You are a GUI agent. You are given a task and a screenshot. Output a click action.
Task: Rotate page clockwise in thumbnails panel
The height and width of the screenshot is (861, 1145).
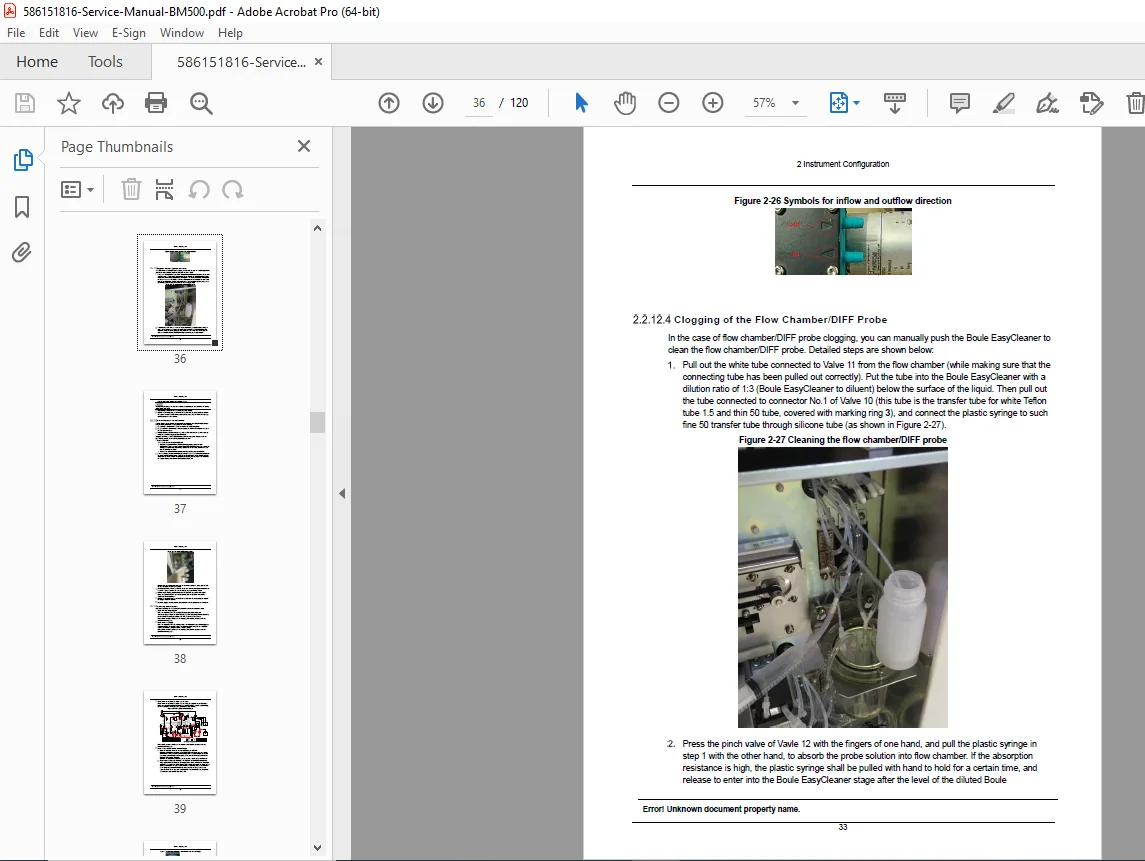233,190
